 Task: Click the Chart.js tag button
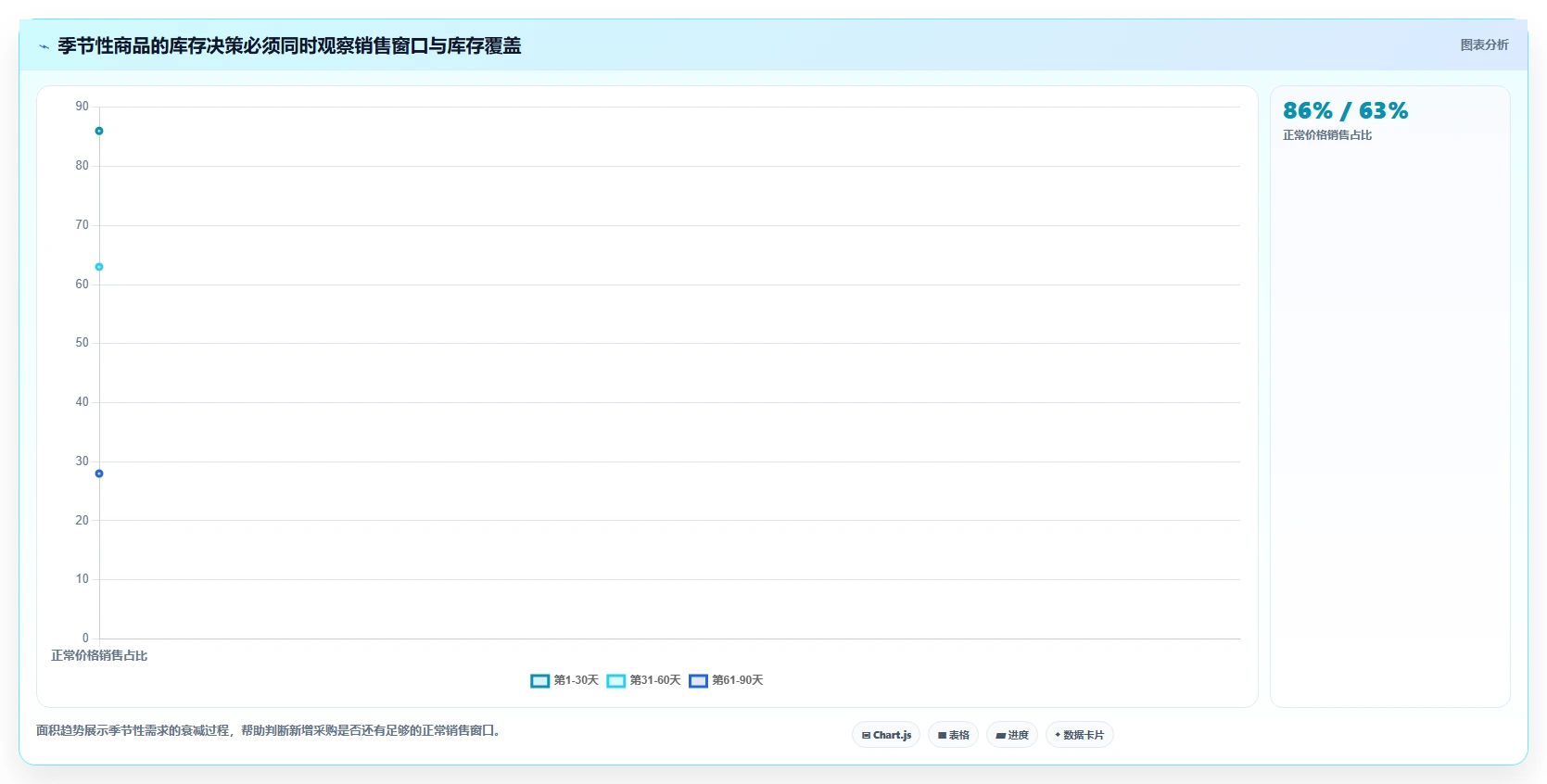coord(886,735)
